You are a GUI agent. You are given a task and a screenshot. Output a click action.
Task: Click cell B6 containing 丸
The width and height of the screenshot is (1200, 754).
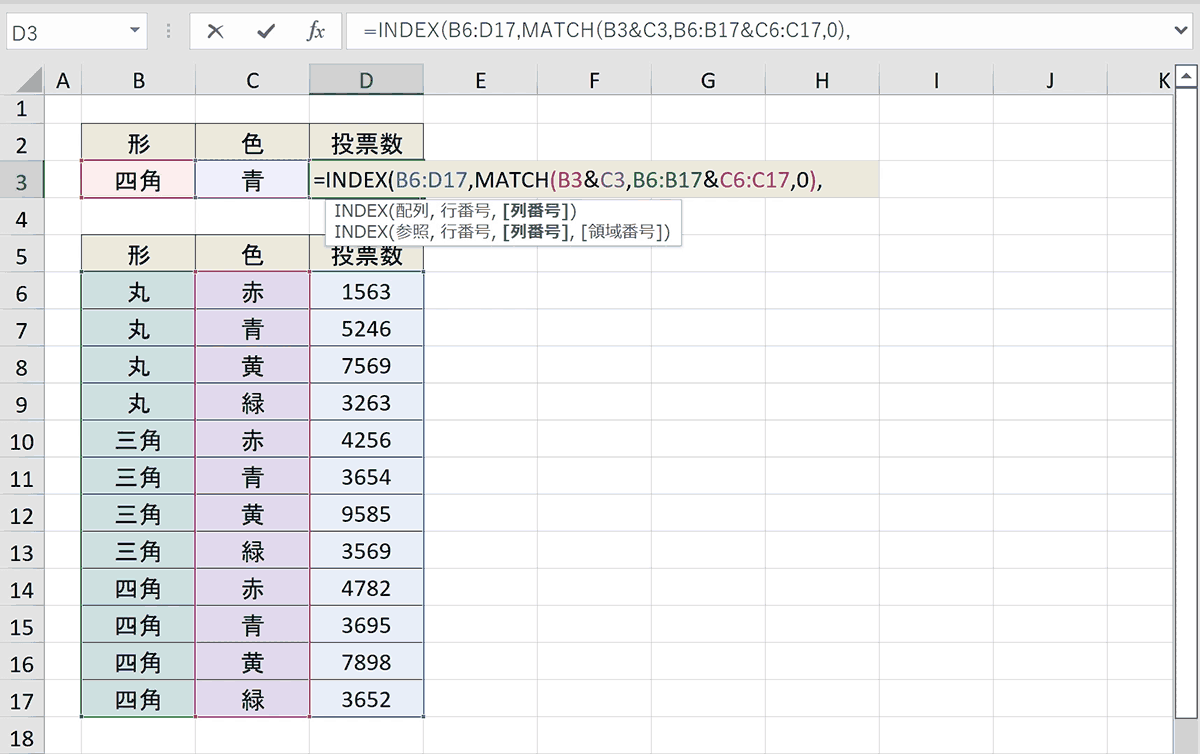138,292
